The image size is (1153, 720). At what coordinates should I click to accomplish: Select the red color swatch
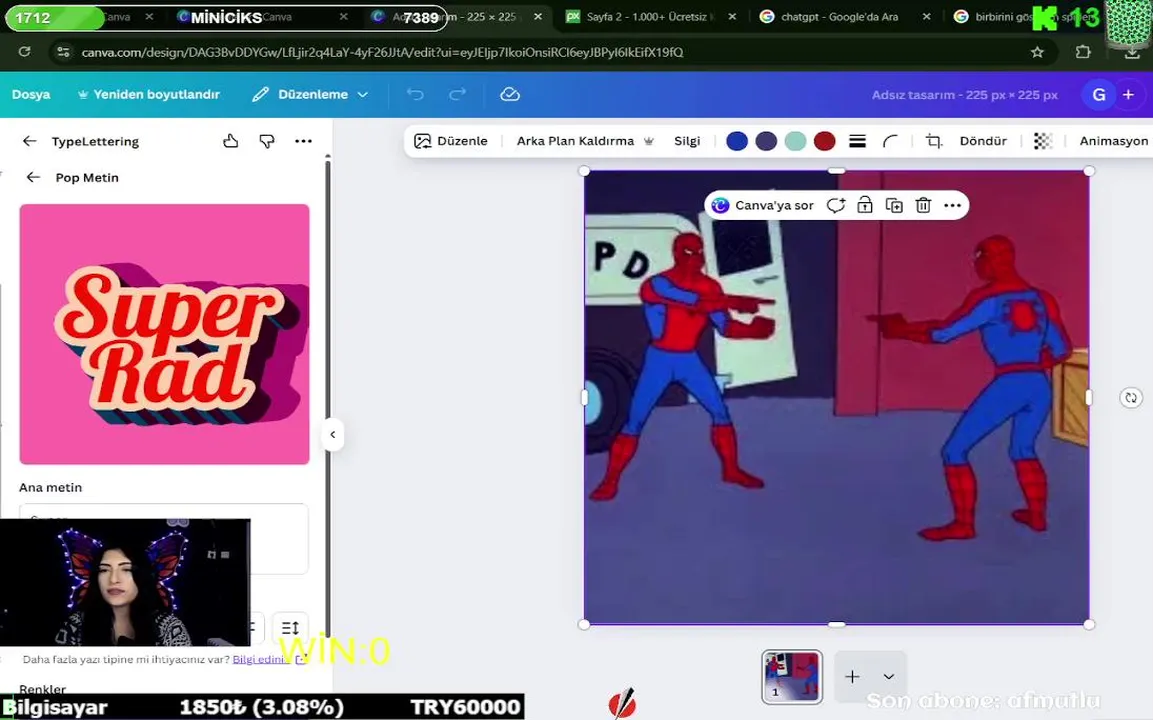[824, 141]
